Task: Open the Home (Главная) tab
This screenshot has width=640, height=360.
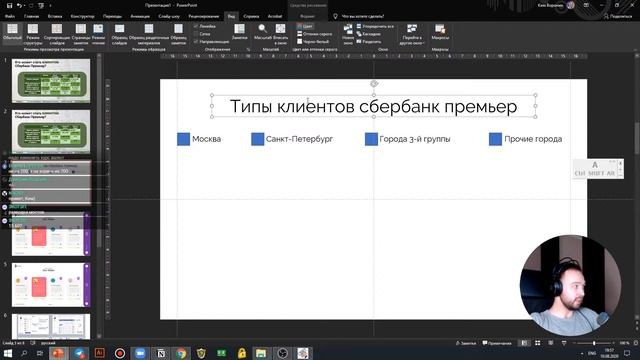Action: [x=31, y=16]
